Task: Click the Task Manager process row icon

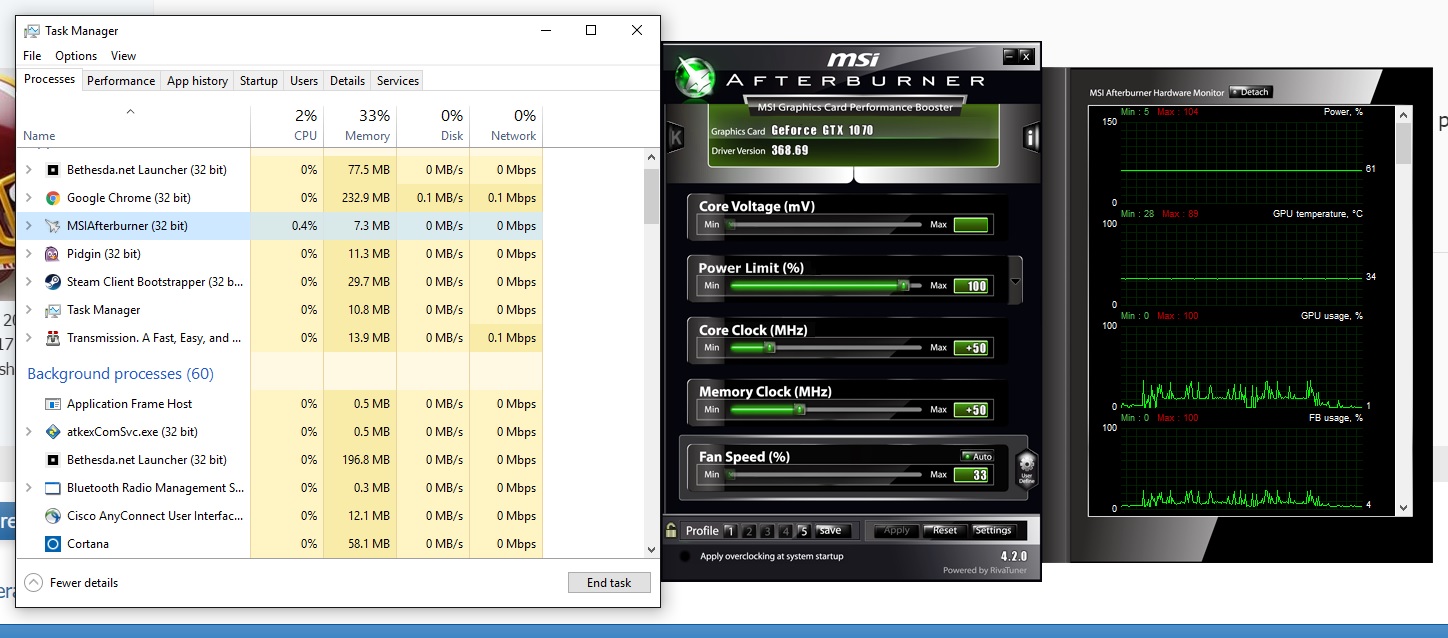Action: click(x=53, y=310)
